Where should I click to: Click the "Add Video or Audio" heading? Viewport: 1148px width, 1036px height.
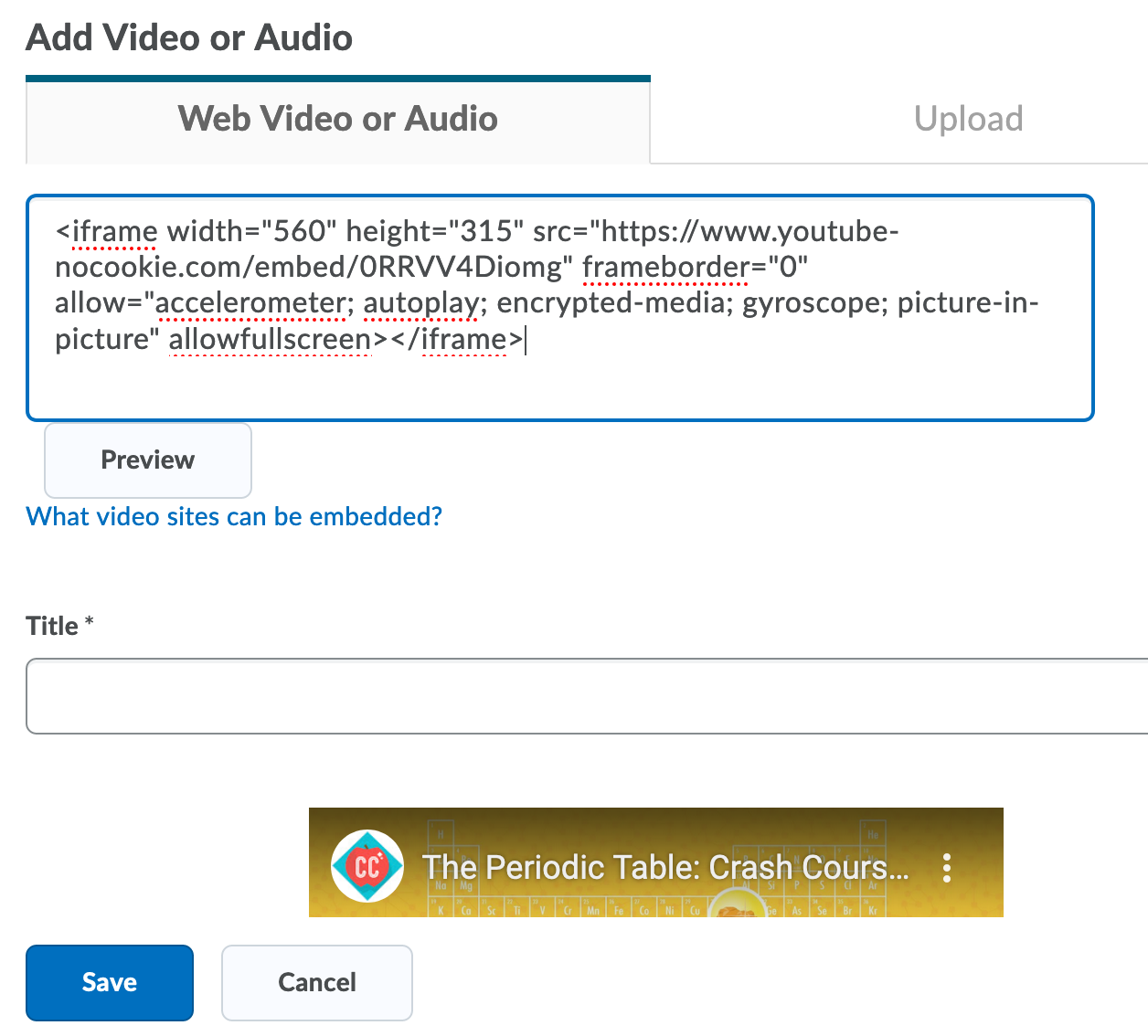(x=188, y=37)
